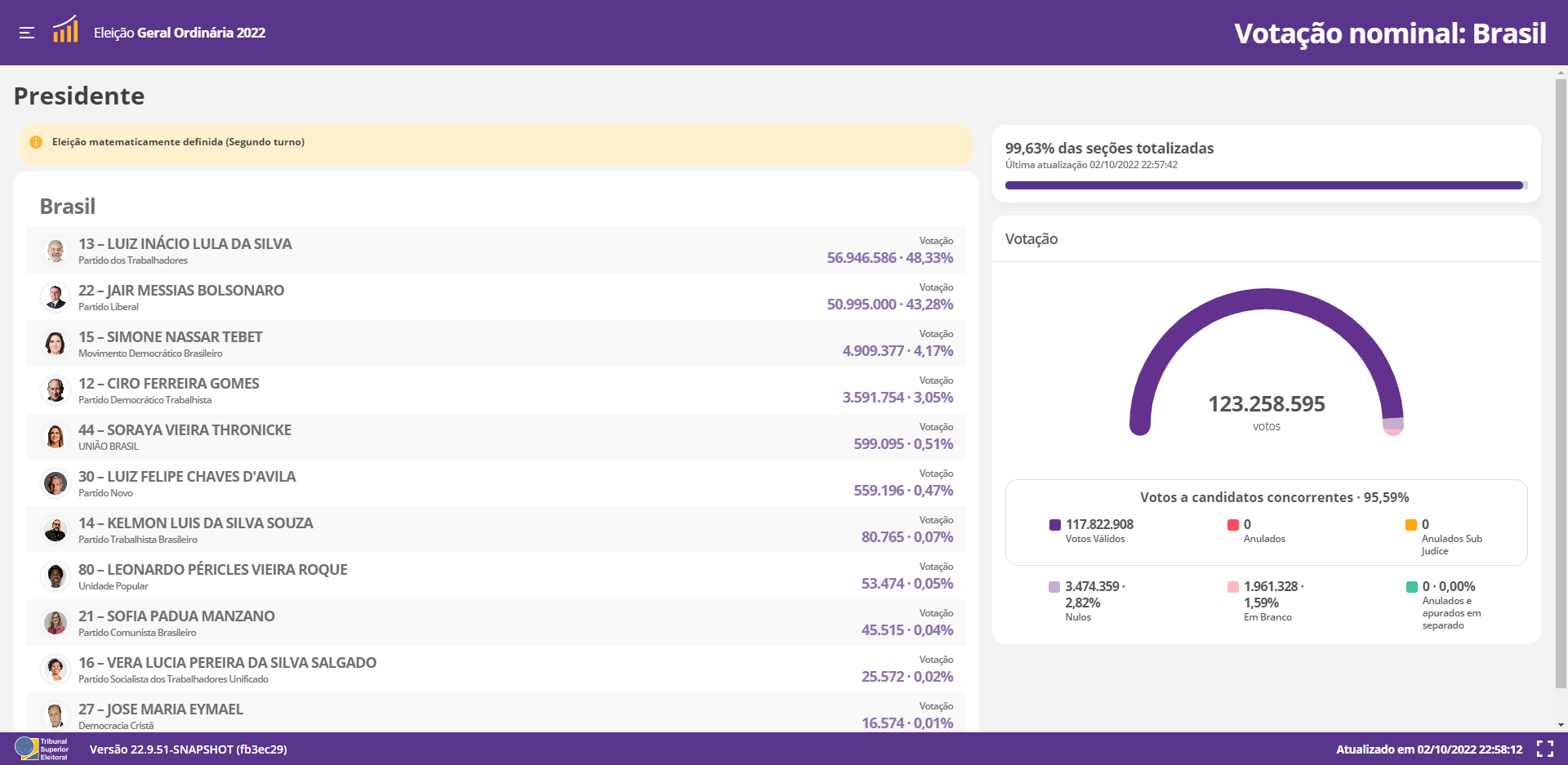Click vote count 3.591.754 · 3,05%
The width and height of the screenshot is (1568, 765).
click(898, 398)
